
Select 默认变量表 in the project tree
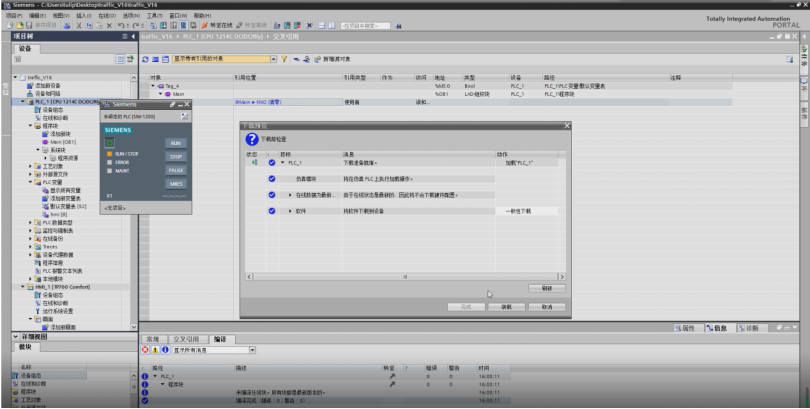pyautogui.click(x=64, y=207)
